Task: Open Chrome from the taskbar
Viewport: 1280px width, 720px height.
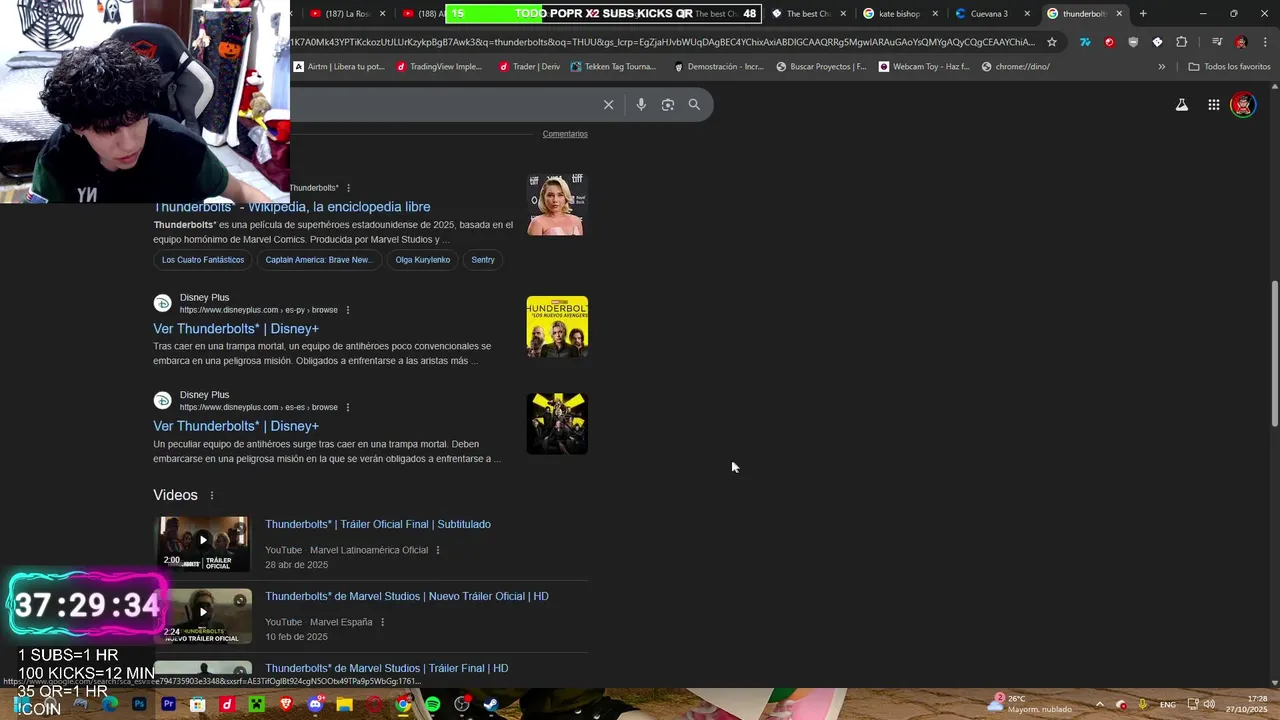Action: pyautogui.click(x=403, y=704)
